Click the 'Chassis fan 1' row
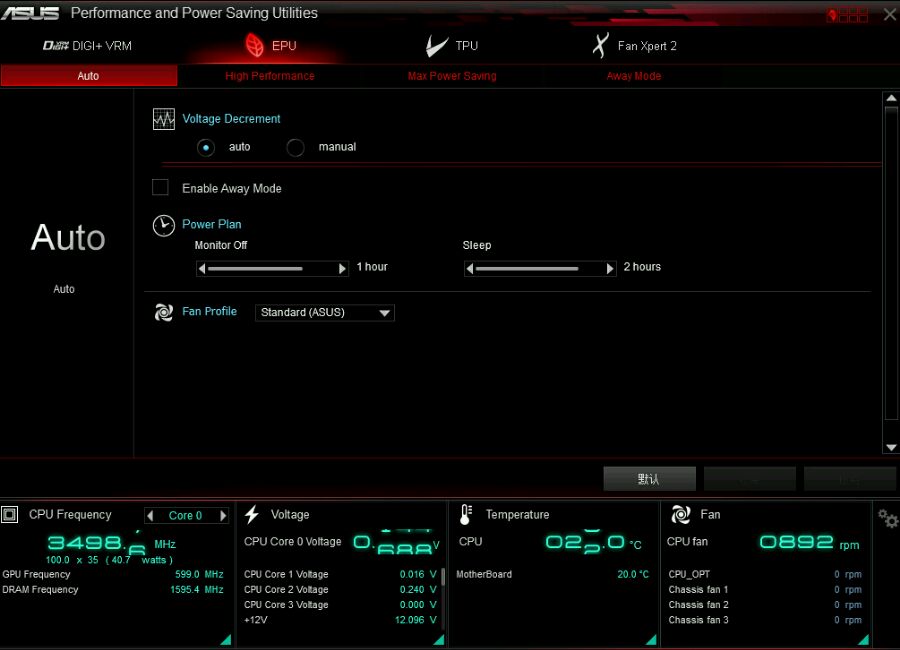The height and width of the screenshot is (650, 900). tap(765, 590)
